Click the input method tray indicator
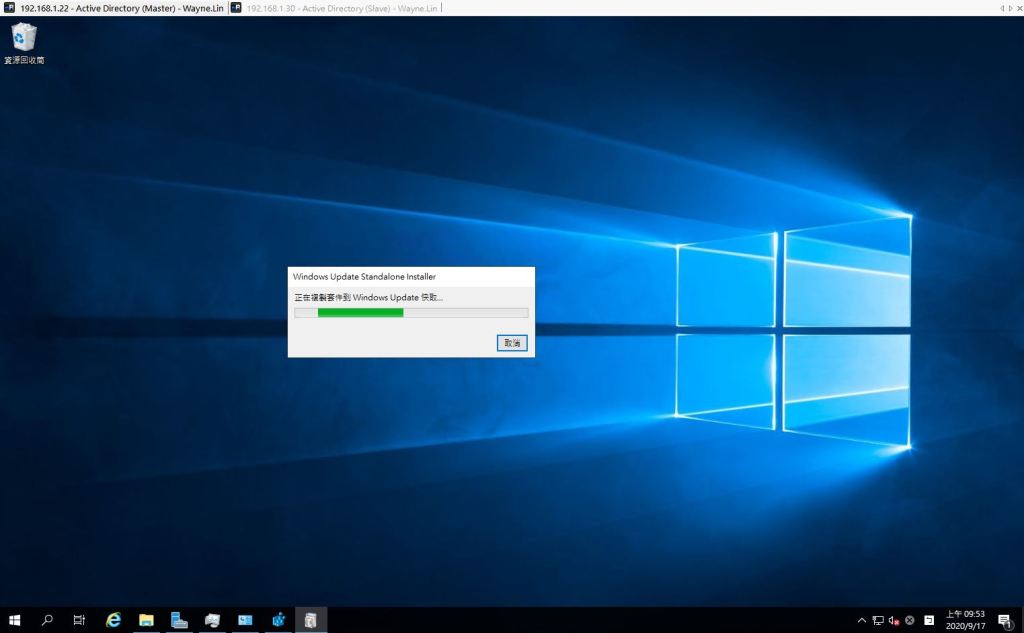 928,620
